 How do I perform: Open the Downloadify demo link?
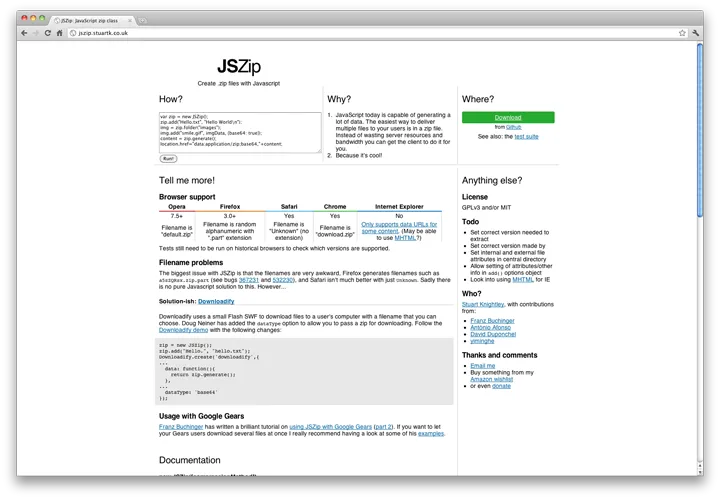tap(183, 330)
